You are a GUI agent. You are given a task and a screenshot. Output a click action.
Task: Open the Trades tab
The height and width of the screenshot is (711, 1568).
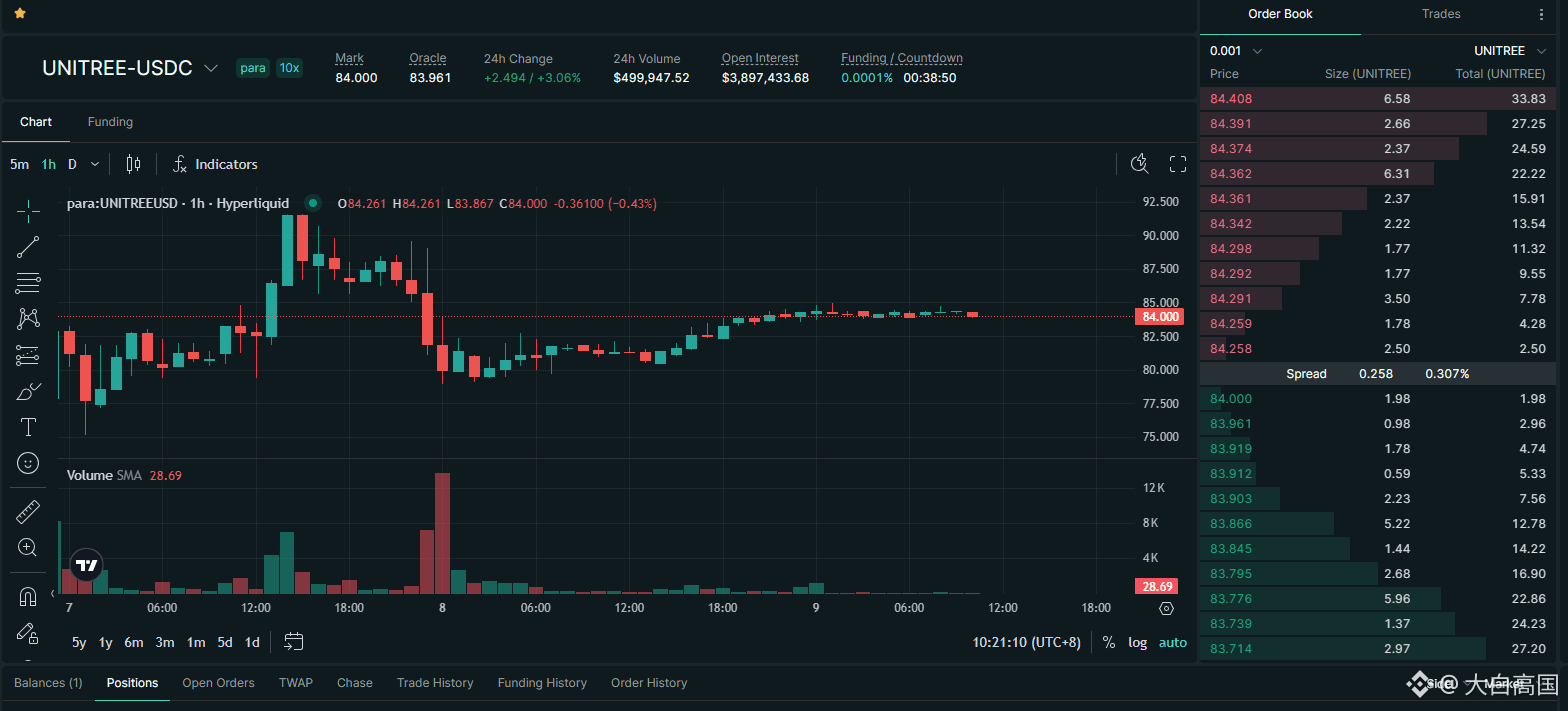tap(1441, 14)
